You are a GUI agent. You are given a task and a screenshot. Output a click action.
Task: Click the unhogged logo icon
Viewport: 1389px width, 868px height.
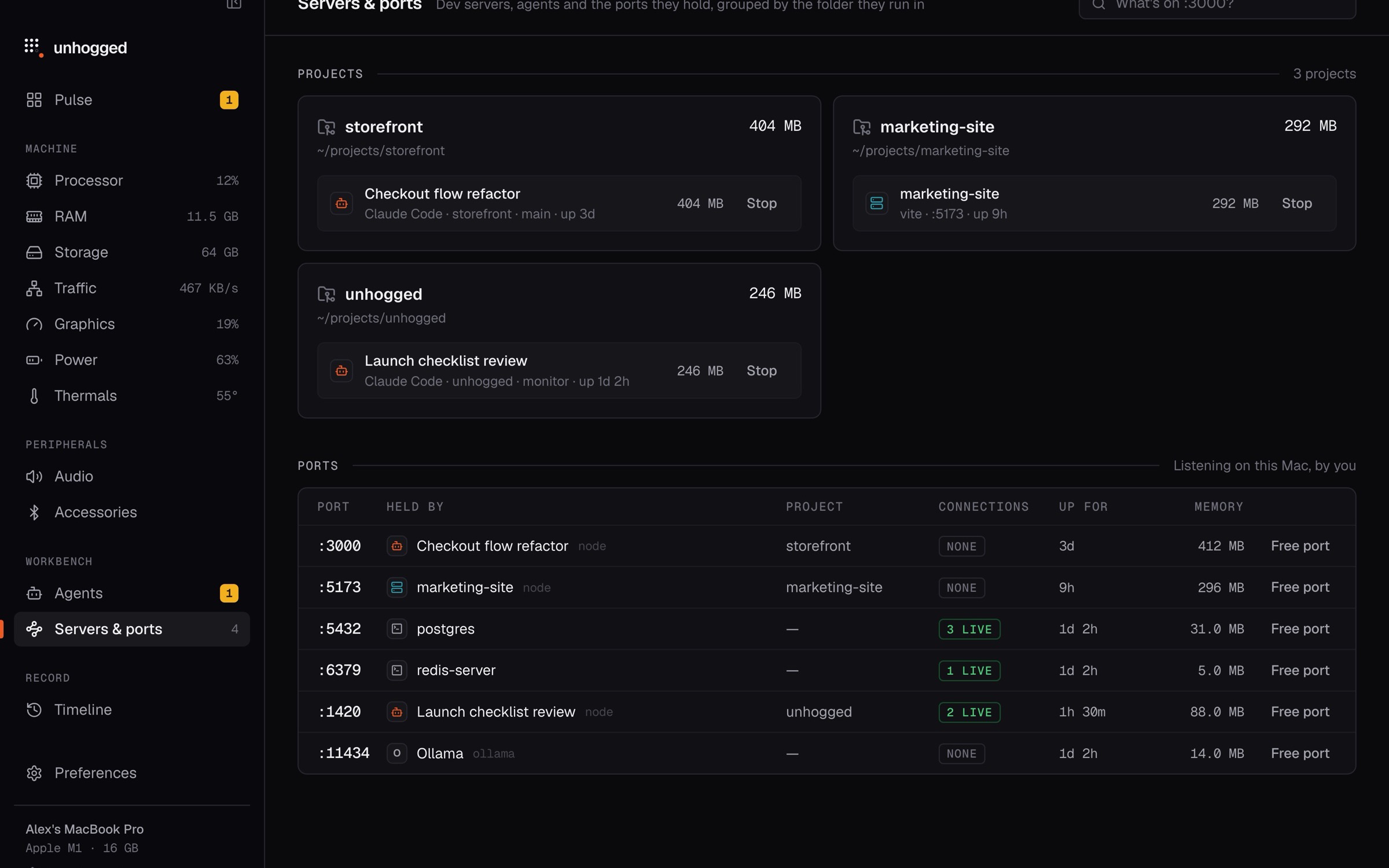(x=34, y=47)
